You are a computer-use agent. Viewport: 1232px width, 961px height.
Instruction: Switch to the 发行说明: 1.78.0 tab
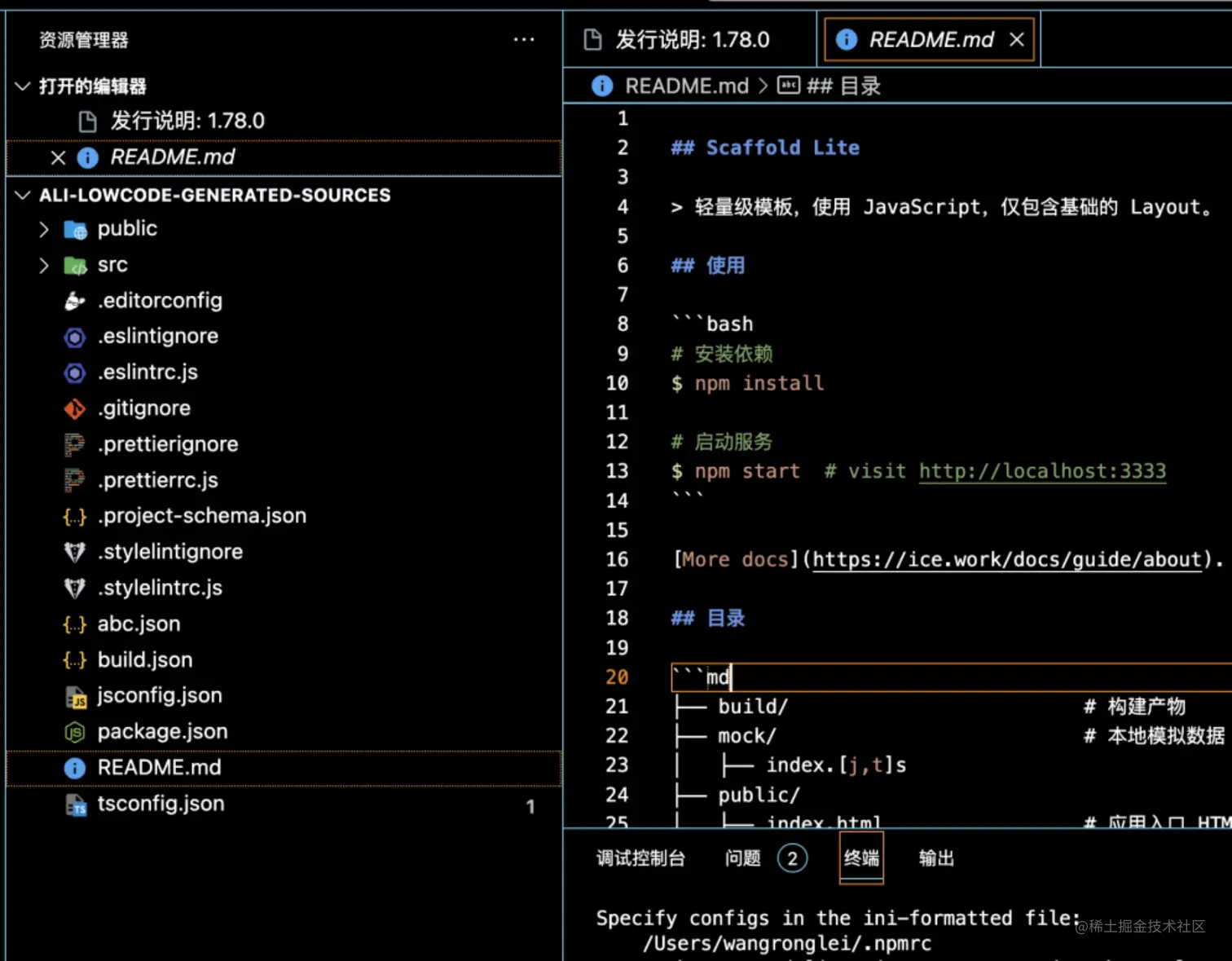[x=690, y=39]
